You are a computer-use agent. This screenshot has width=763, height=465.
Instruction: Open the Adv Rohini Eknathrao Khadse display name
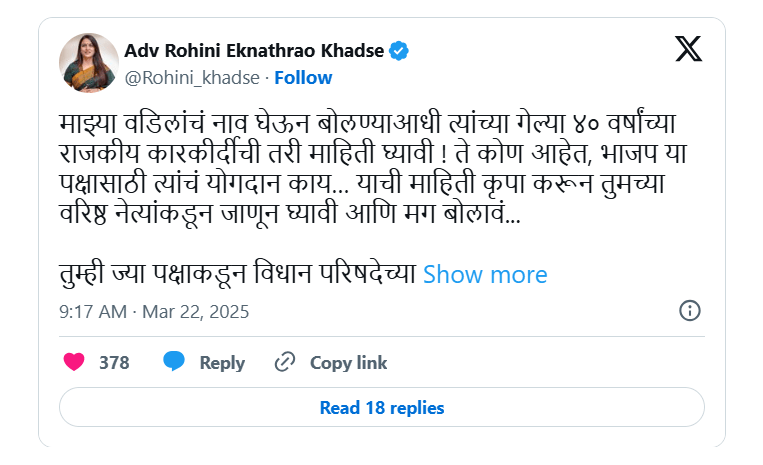[x=254, y=51]
